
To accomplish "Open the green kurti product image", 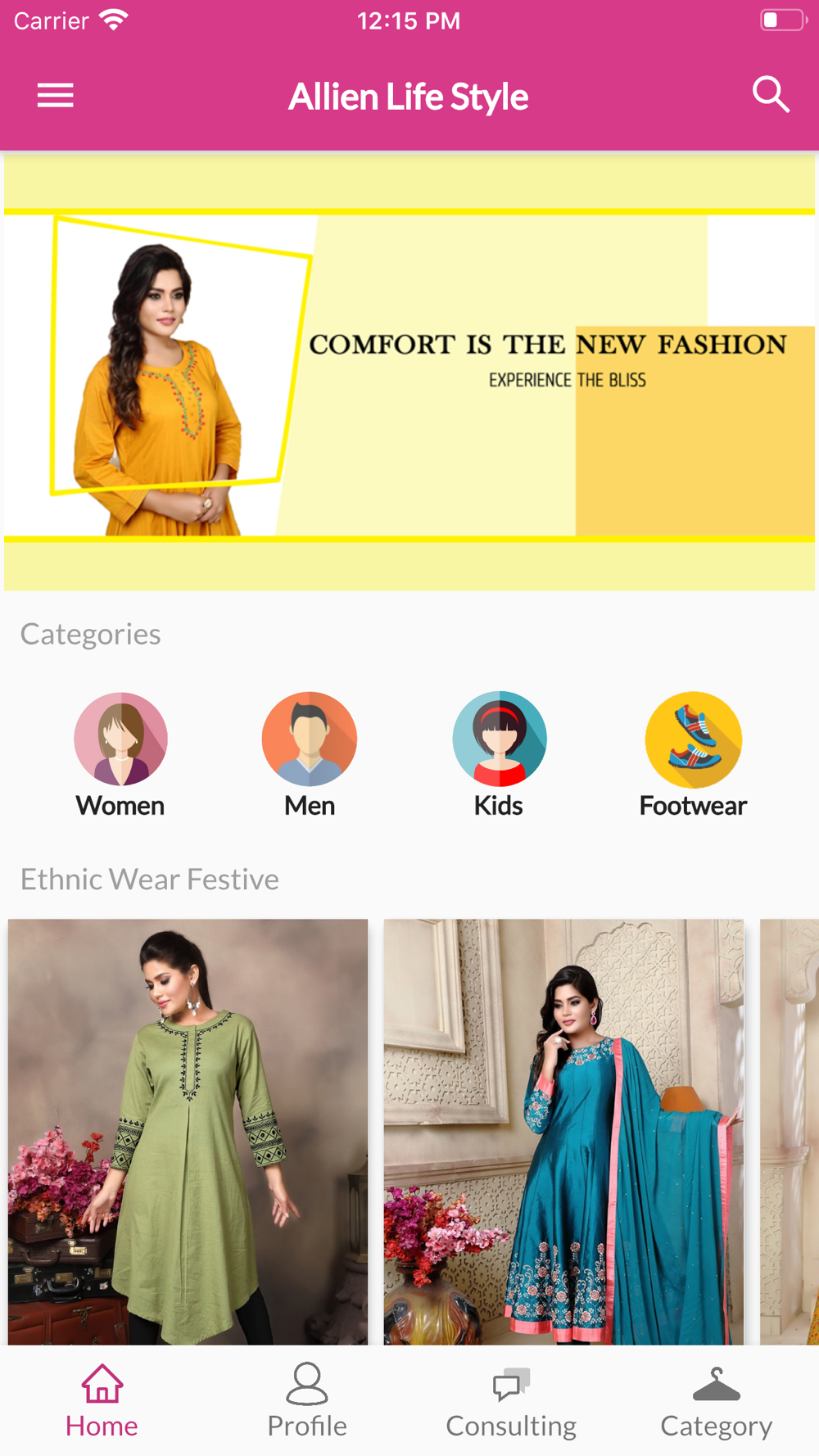I will coord(188,1132).
